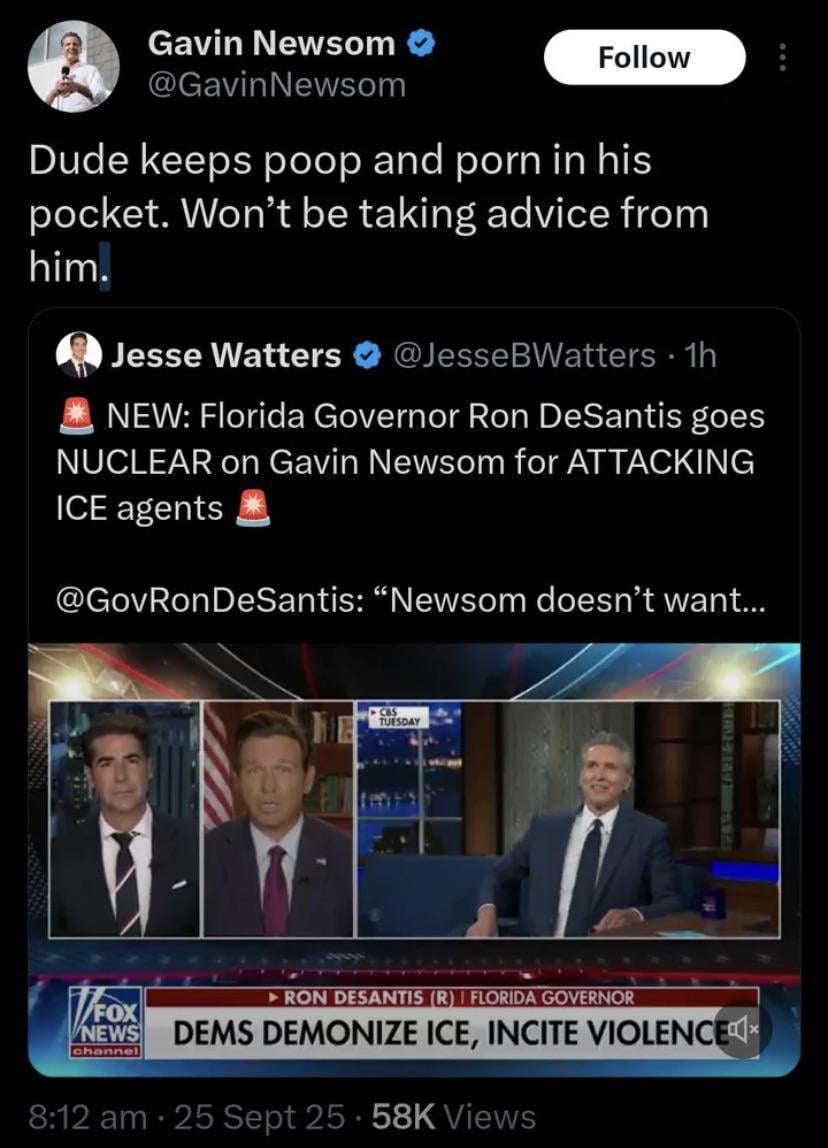Follow Gavin Newsom
The height and width of the screenshot is (1148, 828).
tap(644, 57)
